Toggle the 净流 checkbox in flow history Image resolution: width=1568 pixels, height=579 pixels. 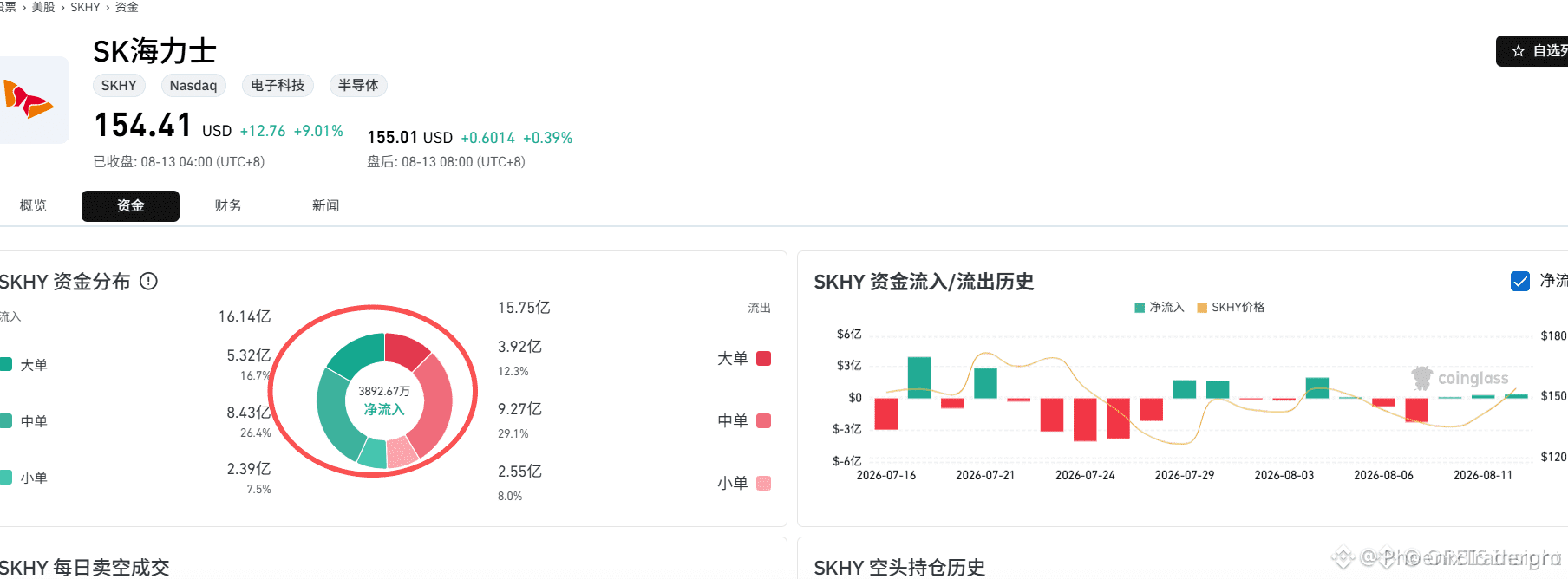(1520, 281)
